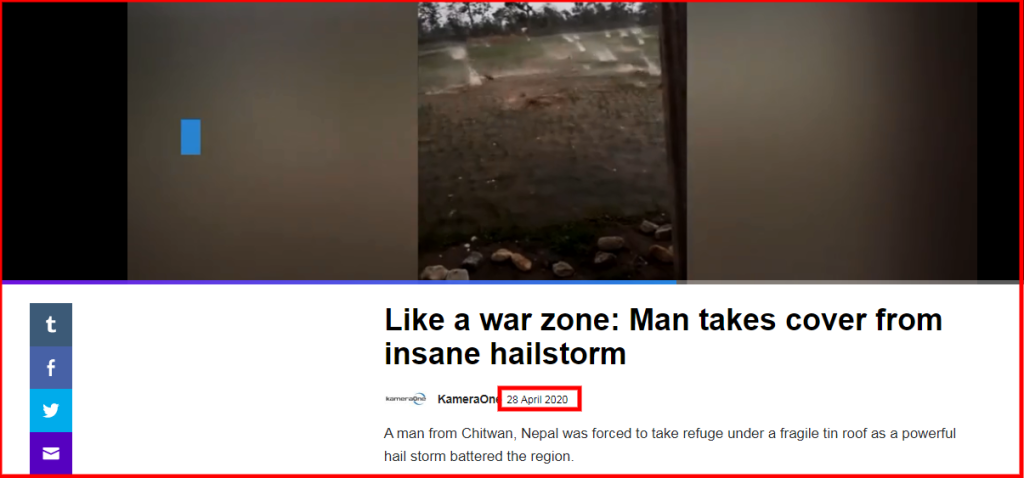The height and width of the screenshot is (478, 1024).
Task: Jump to the gray unplayed end of progress bar
Action: [x=848, y=282]
